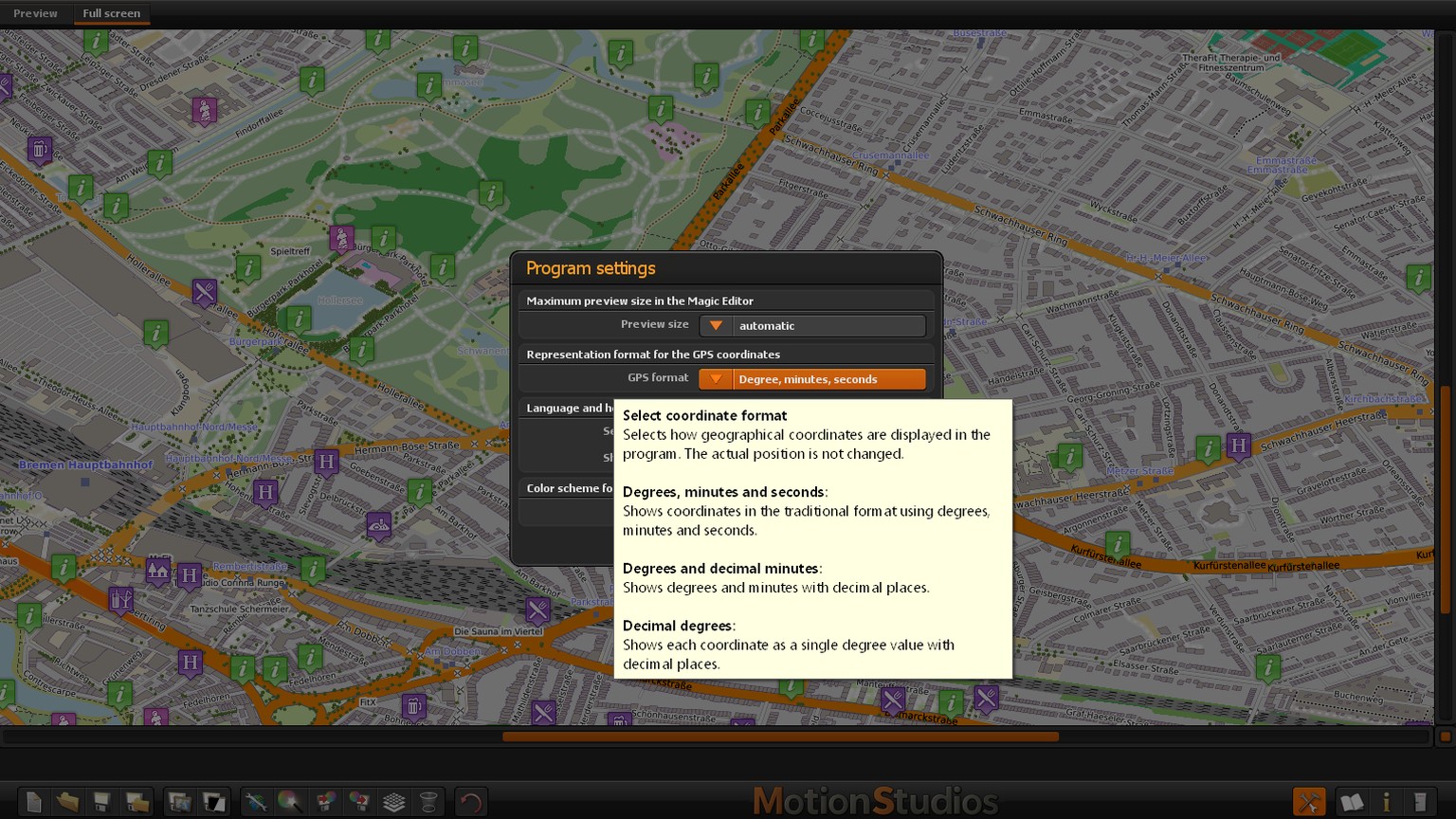Click the save-as floppy with folder icon
Screen dimensions: 1456x819
coord(136,802)
